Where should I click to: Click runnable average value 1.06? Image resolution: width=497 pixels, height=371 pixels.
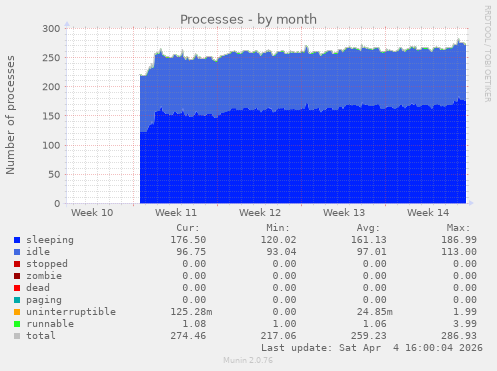pyautogui.click(x=375, y=324)
